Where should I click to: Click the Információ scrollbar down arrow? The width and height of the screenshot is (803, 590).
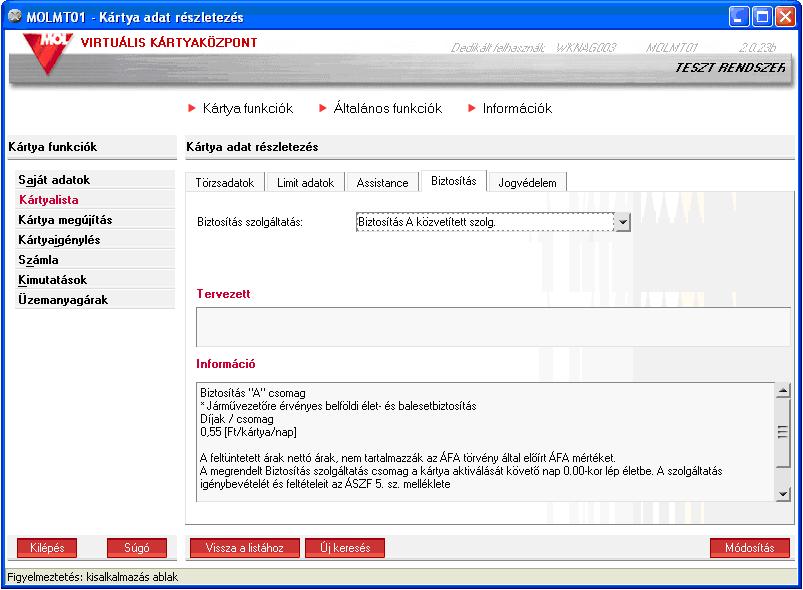(783, 494)
